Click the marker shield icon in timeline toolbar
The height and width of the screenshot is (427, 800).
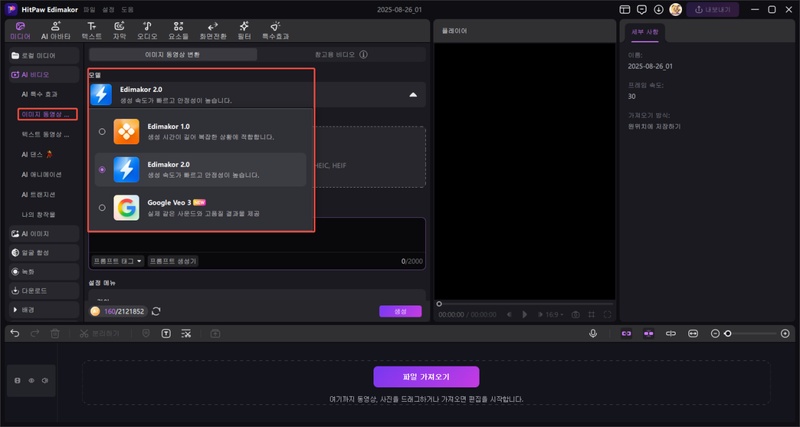146,334
